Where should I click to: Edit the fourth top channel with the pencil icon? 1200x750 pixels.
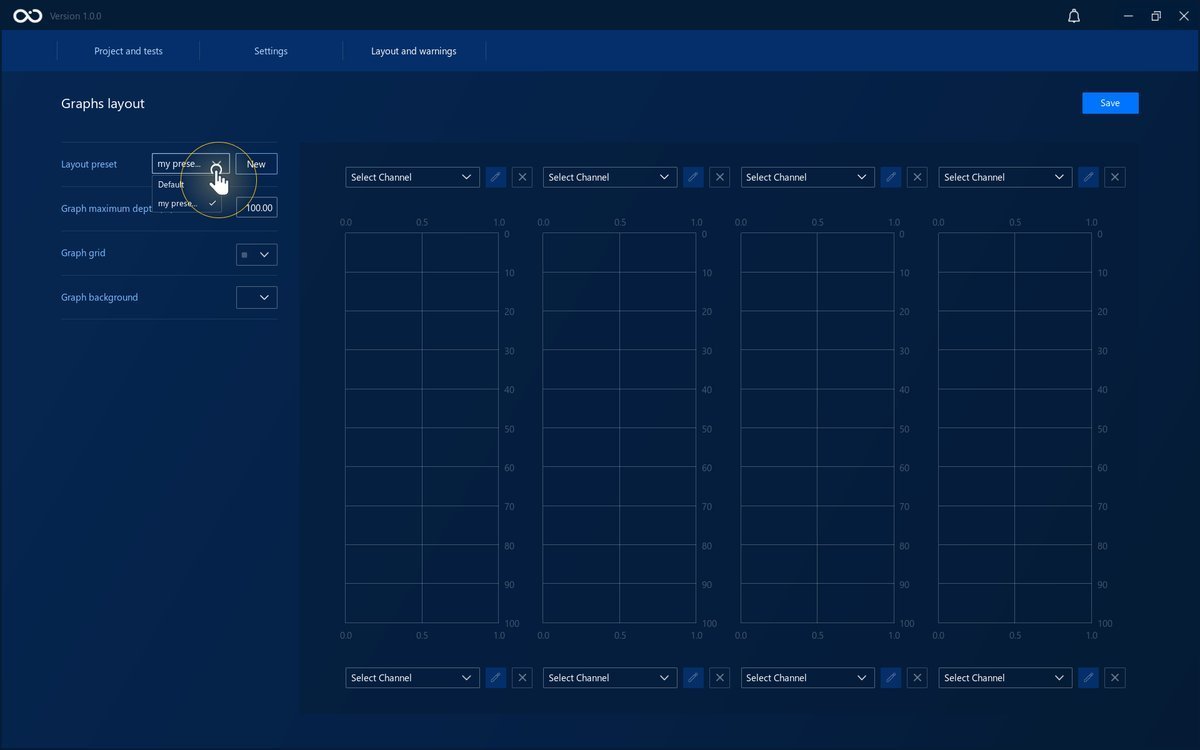[x=1088, y=177]
